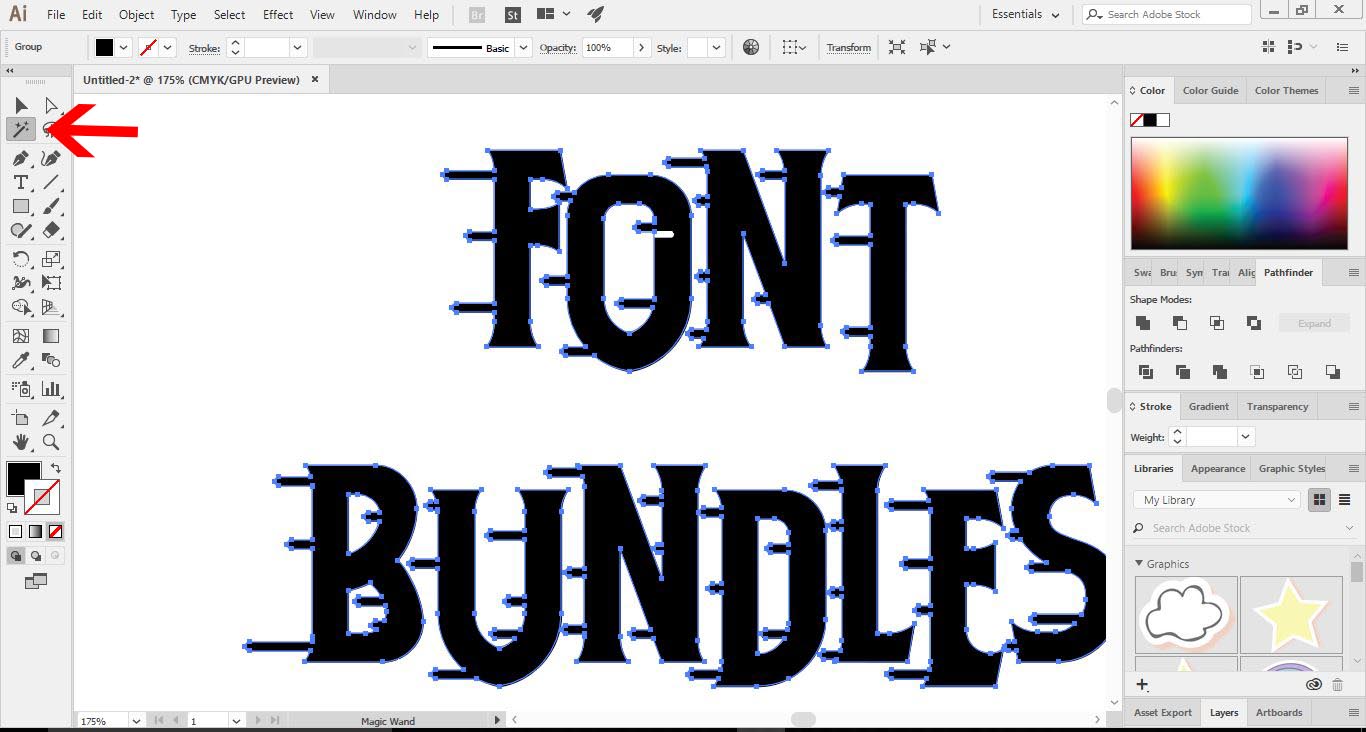Open the stroke color dropdown

pyautogui.click(x=168, y=47)
